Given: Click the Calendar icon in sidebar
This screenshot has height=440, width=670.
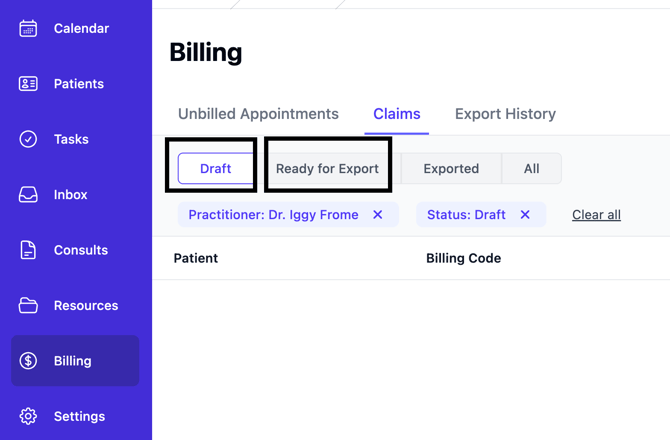Looking at the screenshot, I should [28, 29].
